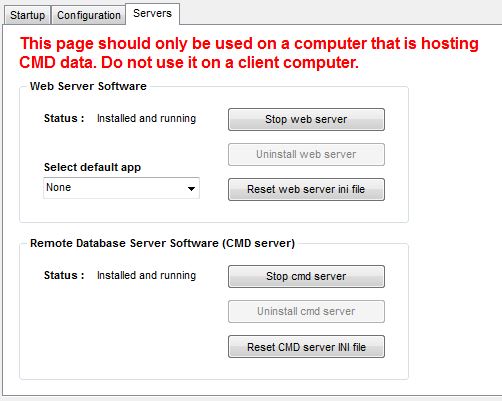Screen dimensions: 502x401
Task: Click the greyed-out Uninstall web server button
Action: [306, 154]
